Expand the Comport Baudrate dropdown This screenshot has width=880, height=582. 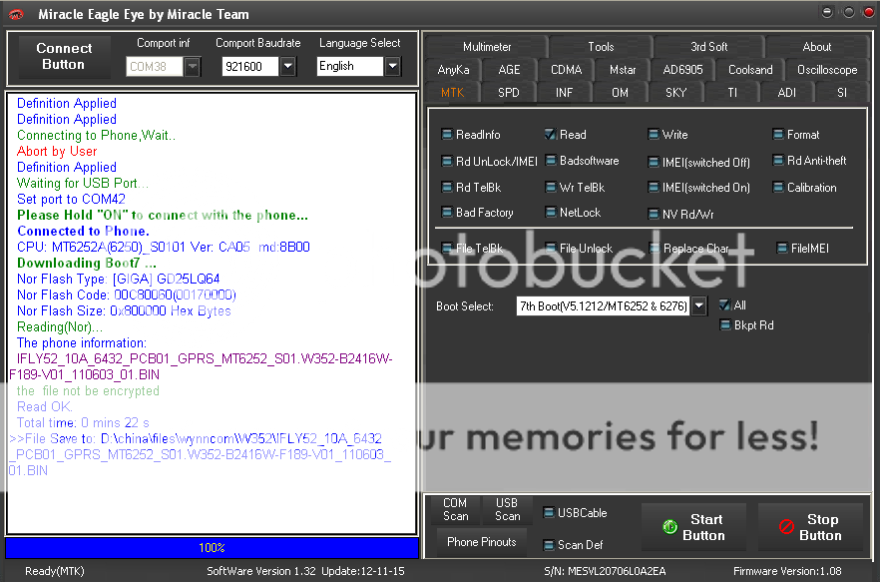click(288, 66)
